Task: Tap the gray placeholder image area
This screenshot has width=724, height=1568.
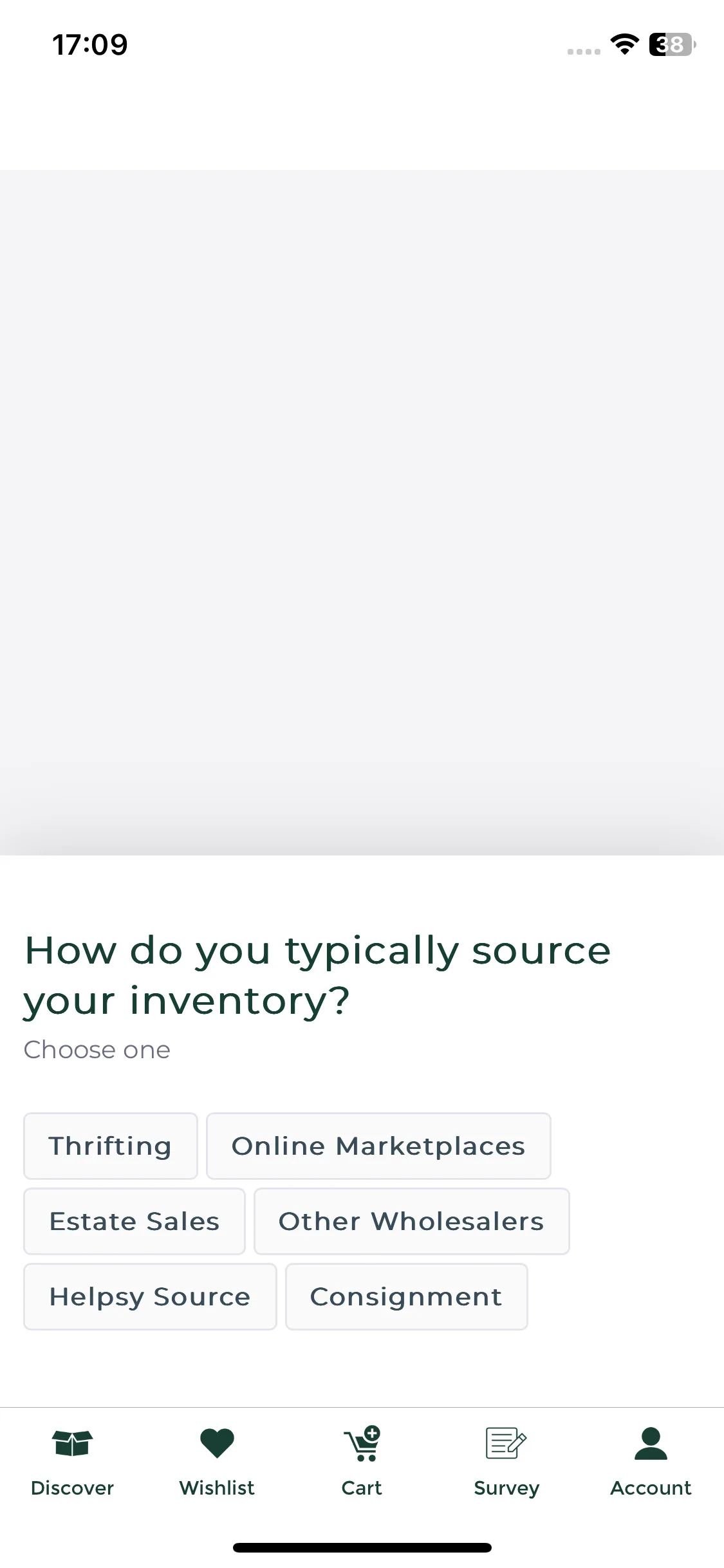Action: [362, 512]
